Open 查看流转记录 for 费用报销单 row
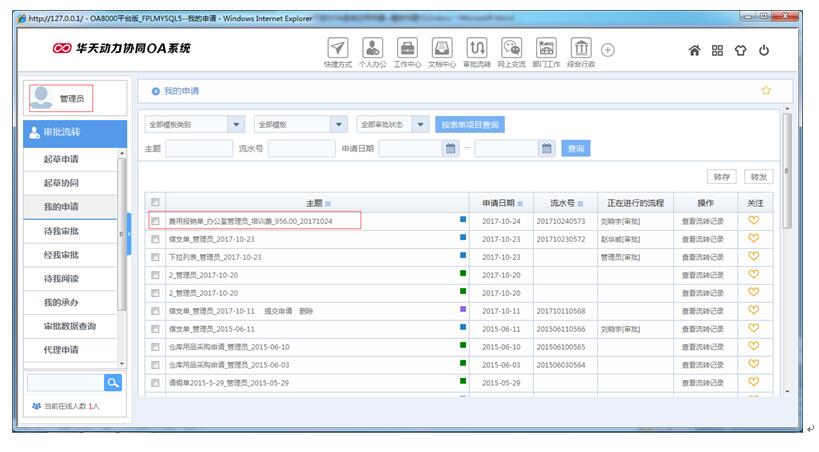This screenshot has height=452, width=819. 703,222
